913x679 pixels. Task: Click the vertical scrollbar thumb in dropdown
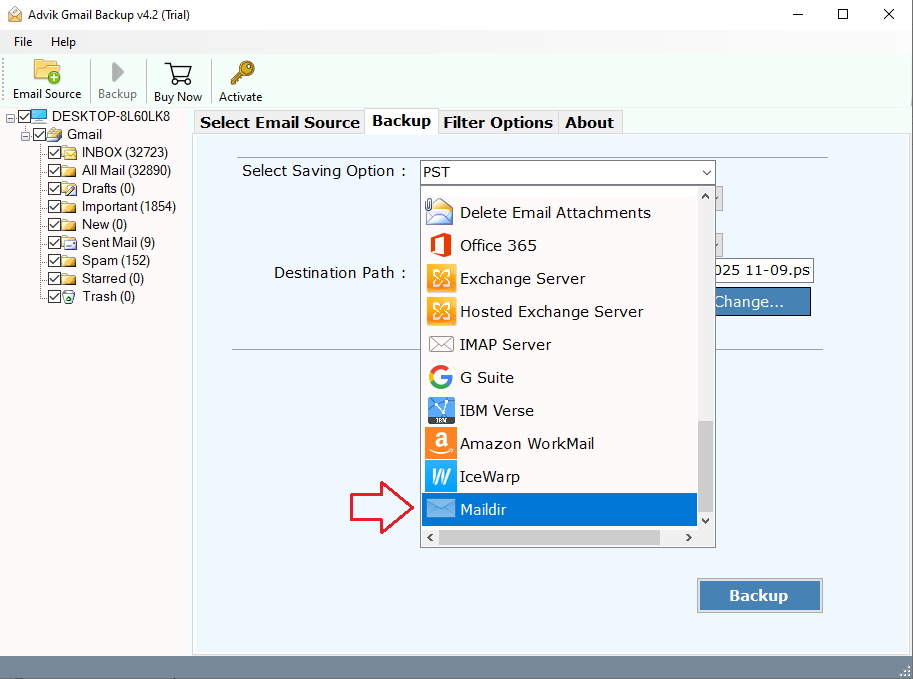[x=705, y=465]
